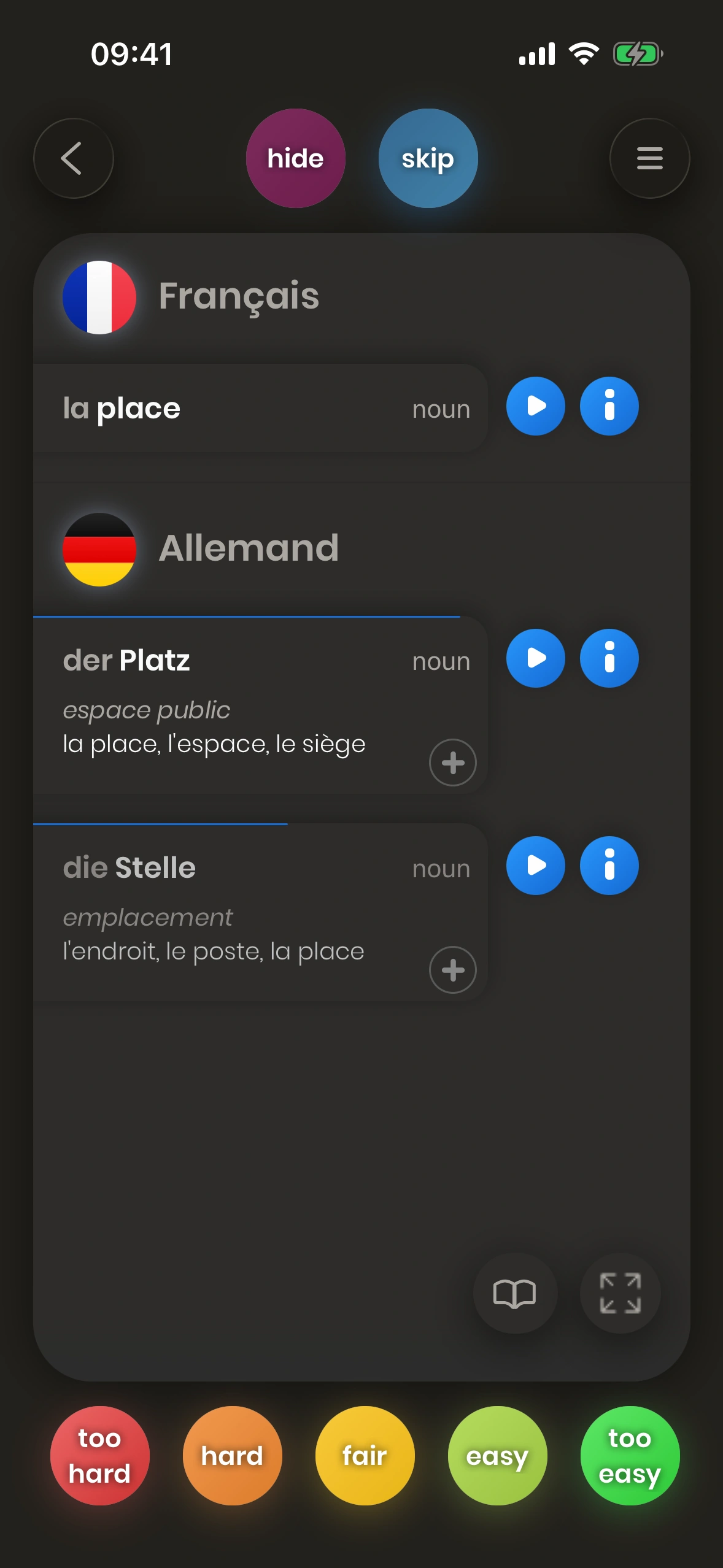Open info for la place
The height and width of the screenshot is (1568, 723).
(609, 406)
